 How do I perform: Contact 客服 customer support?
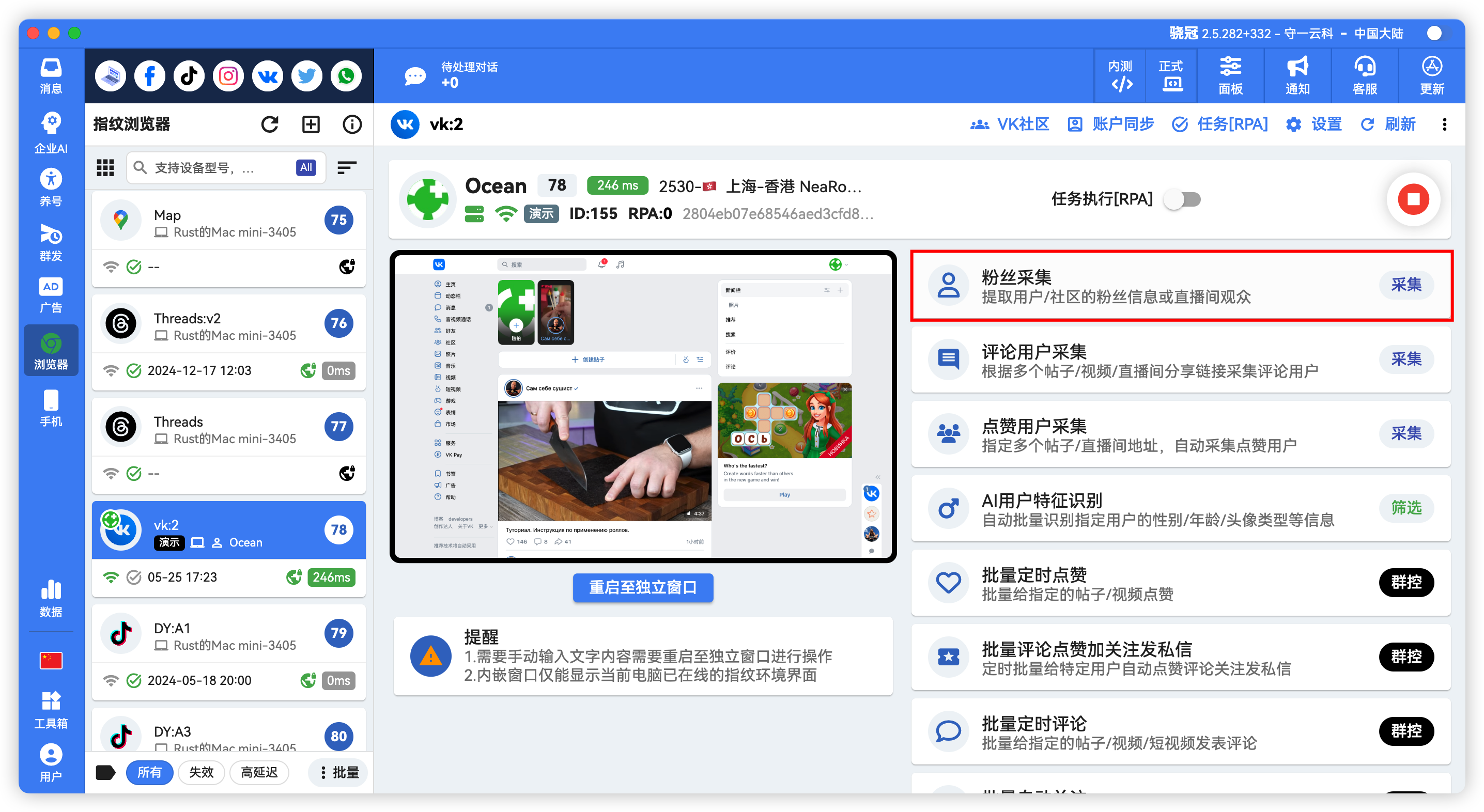click(x=1364, y=75)
